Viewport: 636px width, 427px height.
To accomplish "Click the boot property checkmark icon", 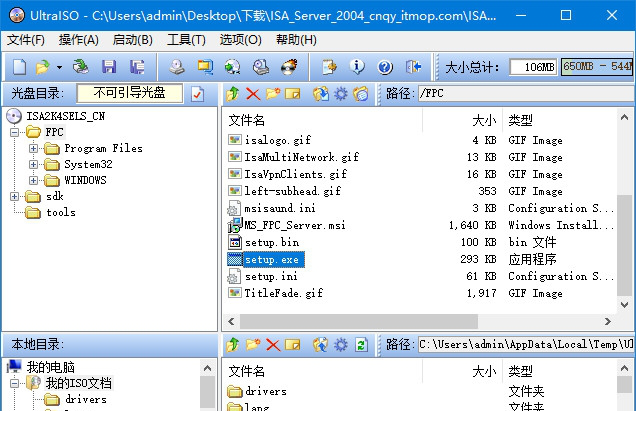I will (x=197, y=94).
